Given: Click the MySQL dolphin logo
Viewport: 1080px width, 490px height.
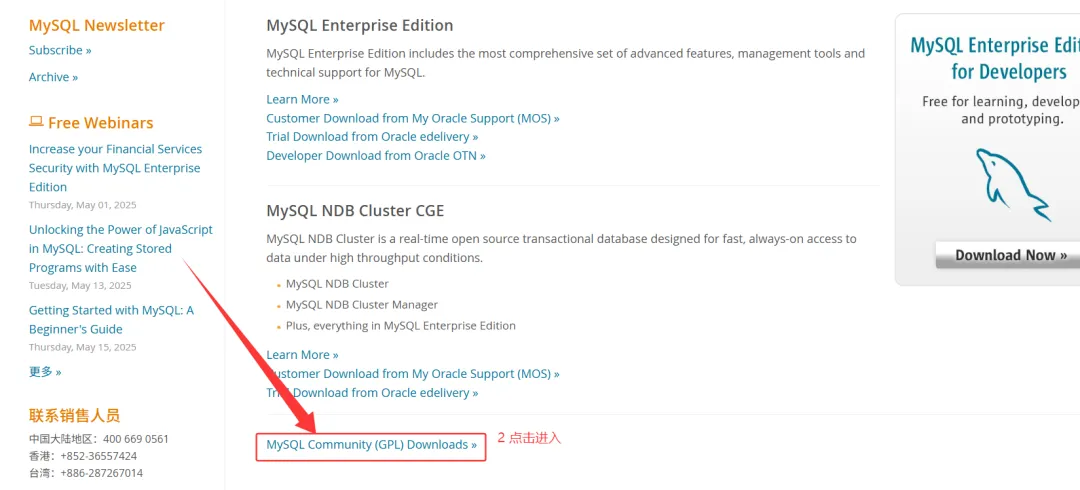Looking at the screenshot, I should tap(1013, 184).
